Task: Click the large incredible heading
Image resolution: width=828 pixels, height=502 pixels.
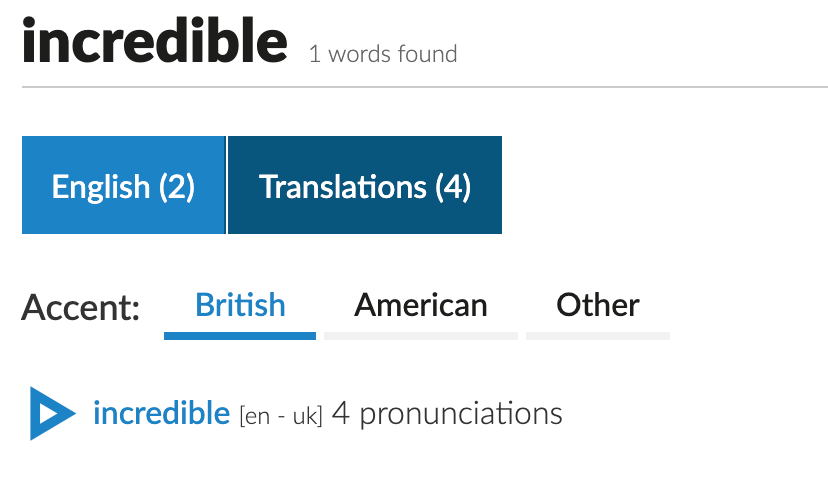Action: [155, 42]
